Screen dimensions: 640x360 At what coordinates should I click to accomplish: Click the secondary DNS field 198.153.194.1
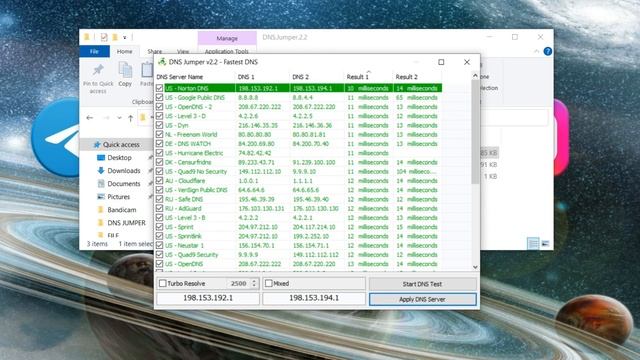[314, 298]
